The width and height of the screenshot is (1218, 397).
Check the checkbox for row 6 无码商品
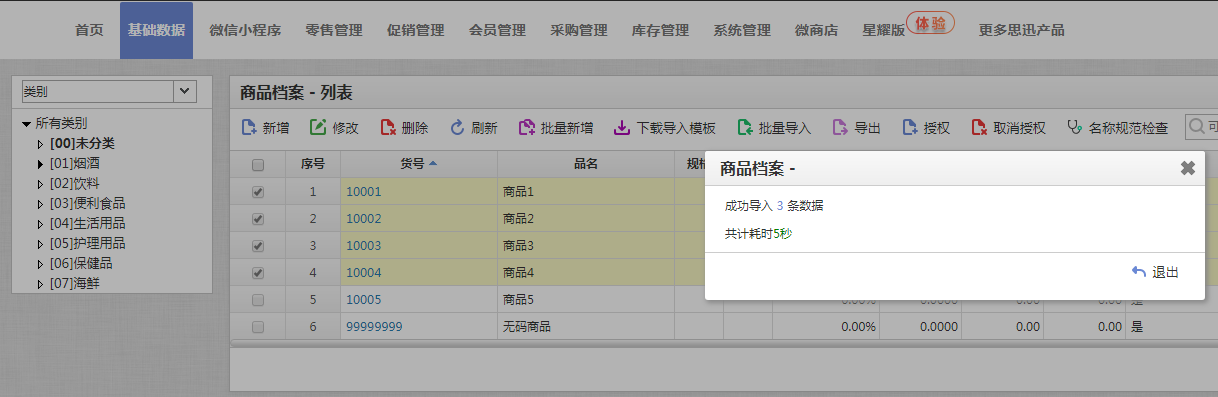tap(258, 327)
